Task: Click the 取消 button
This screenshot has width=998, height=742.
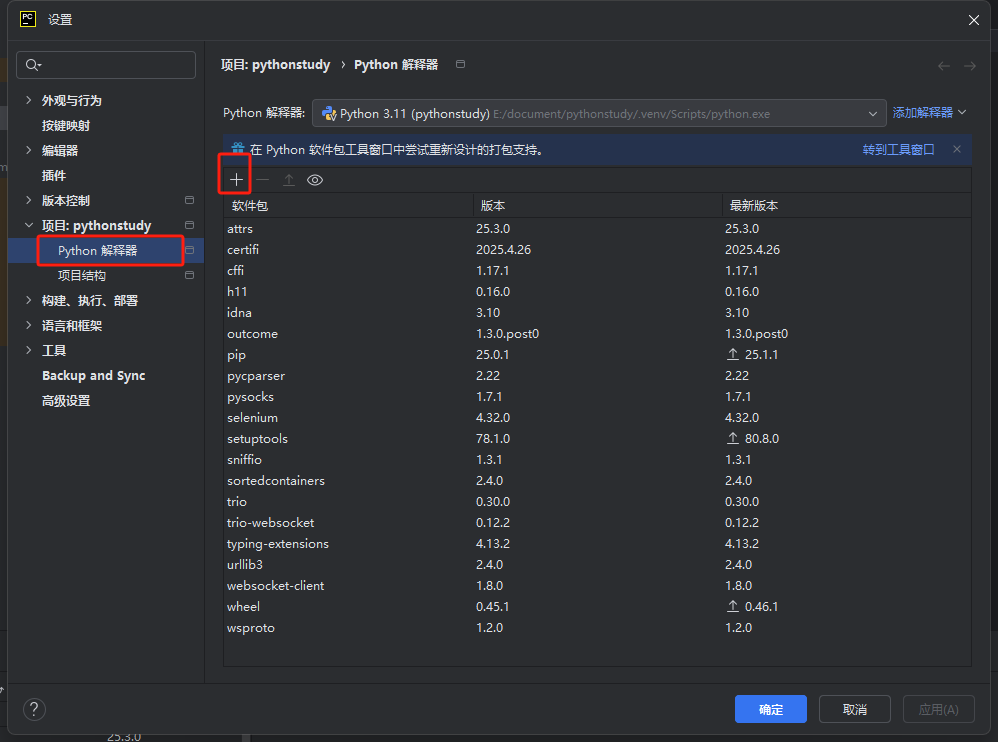Action: coord(854,709)
